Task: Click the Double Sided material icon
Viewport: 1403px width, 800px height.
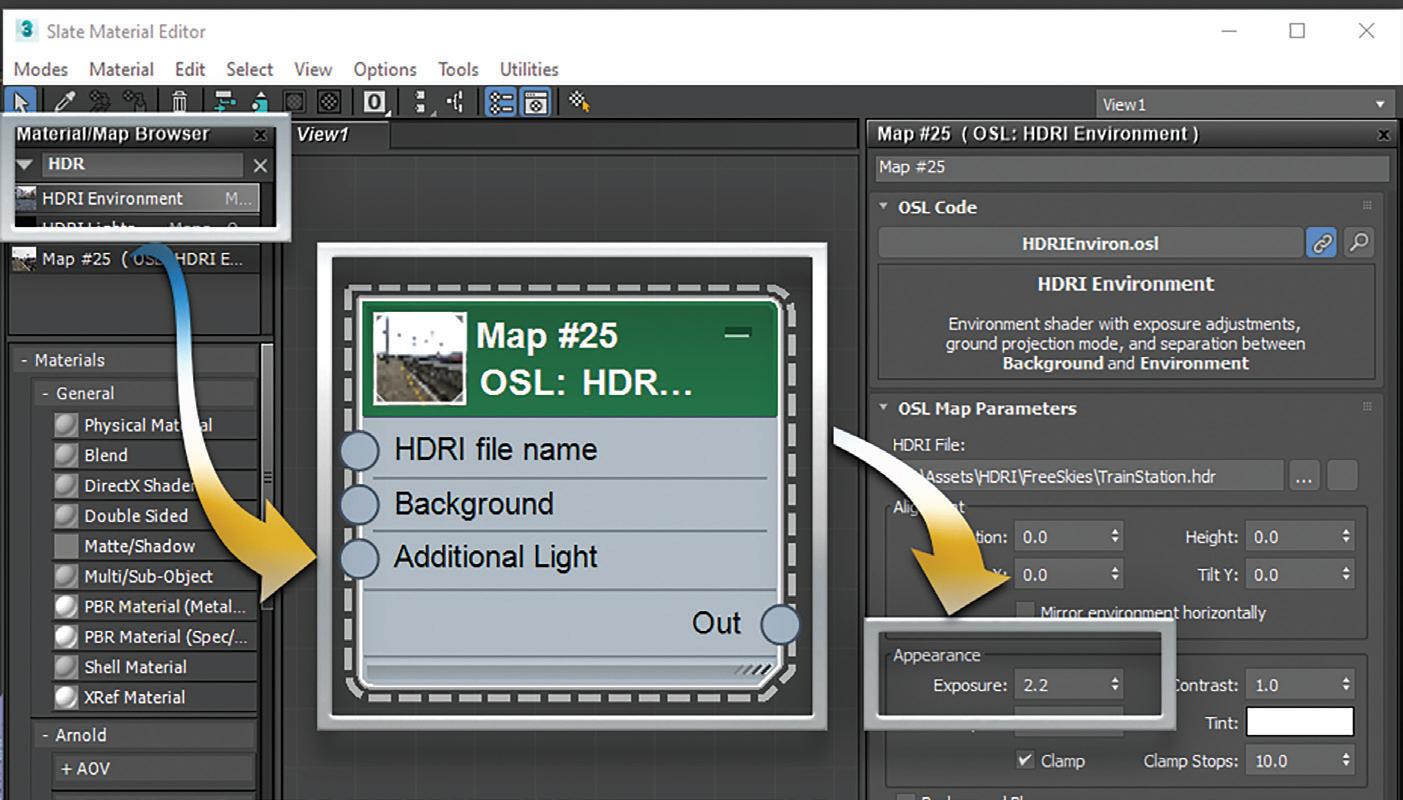Action: [66, 516]
